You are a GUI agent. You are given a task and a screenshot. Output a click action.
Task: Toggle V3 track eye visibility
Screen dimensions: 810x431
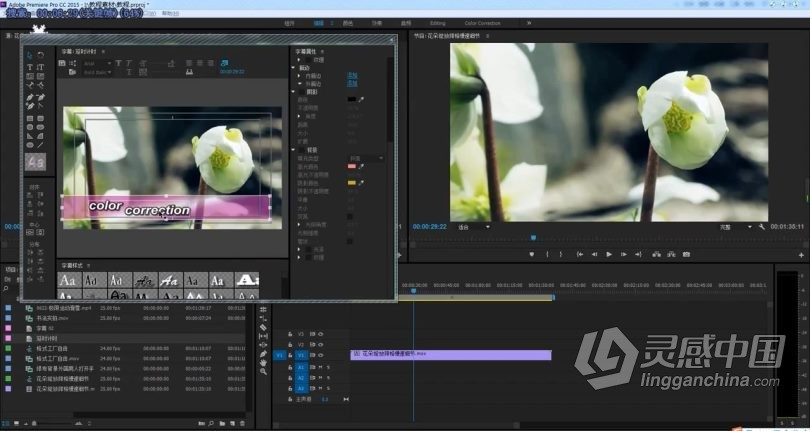[320, 334]
